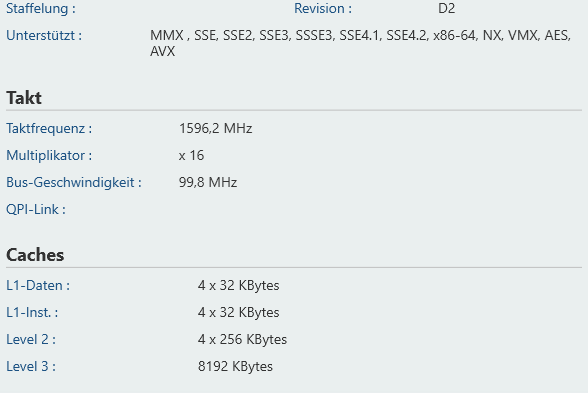Click the Multiplikator label
This screenshot has width=588, height=393.
pos(49,156)
